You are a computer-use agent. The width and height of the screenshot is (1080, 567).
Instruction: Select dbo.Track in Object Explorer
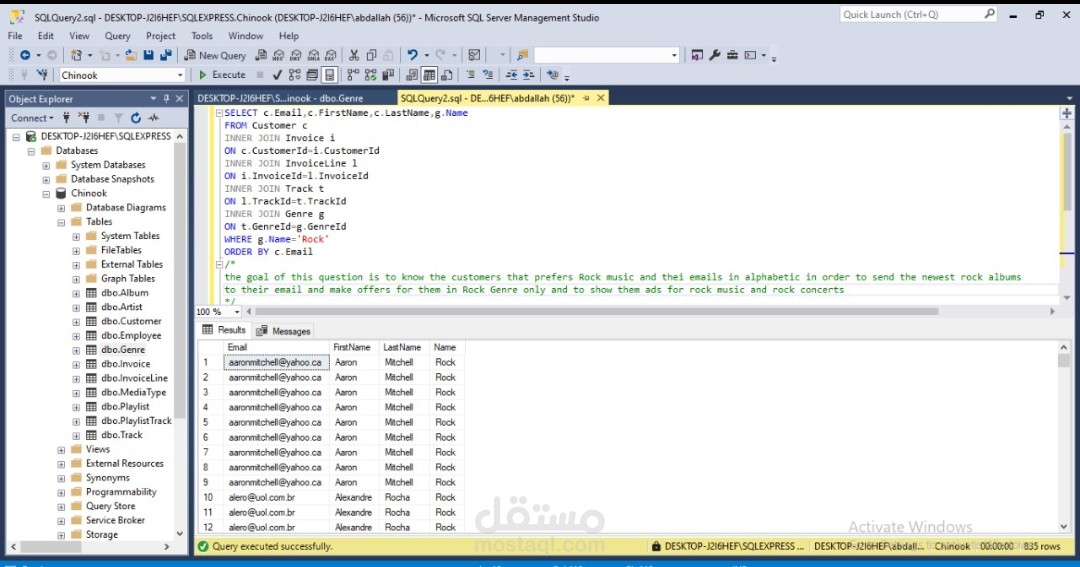click(x=122, y=435)
